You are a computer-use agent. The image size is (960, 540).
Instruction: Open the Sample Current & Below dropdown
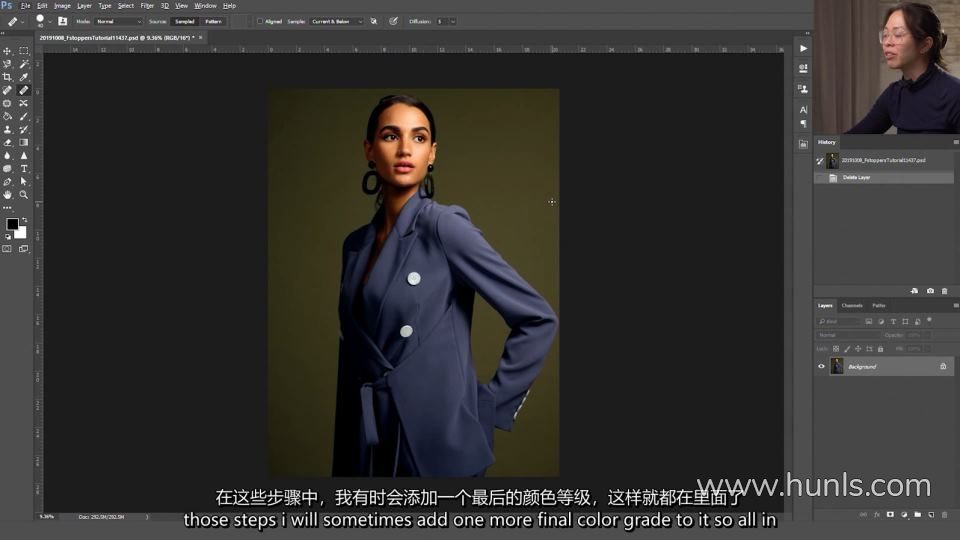(336, 21)
